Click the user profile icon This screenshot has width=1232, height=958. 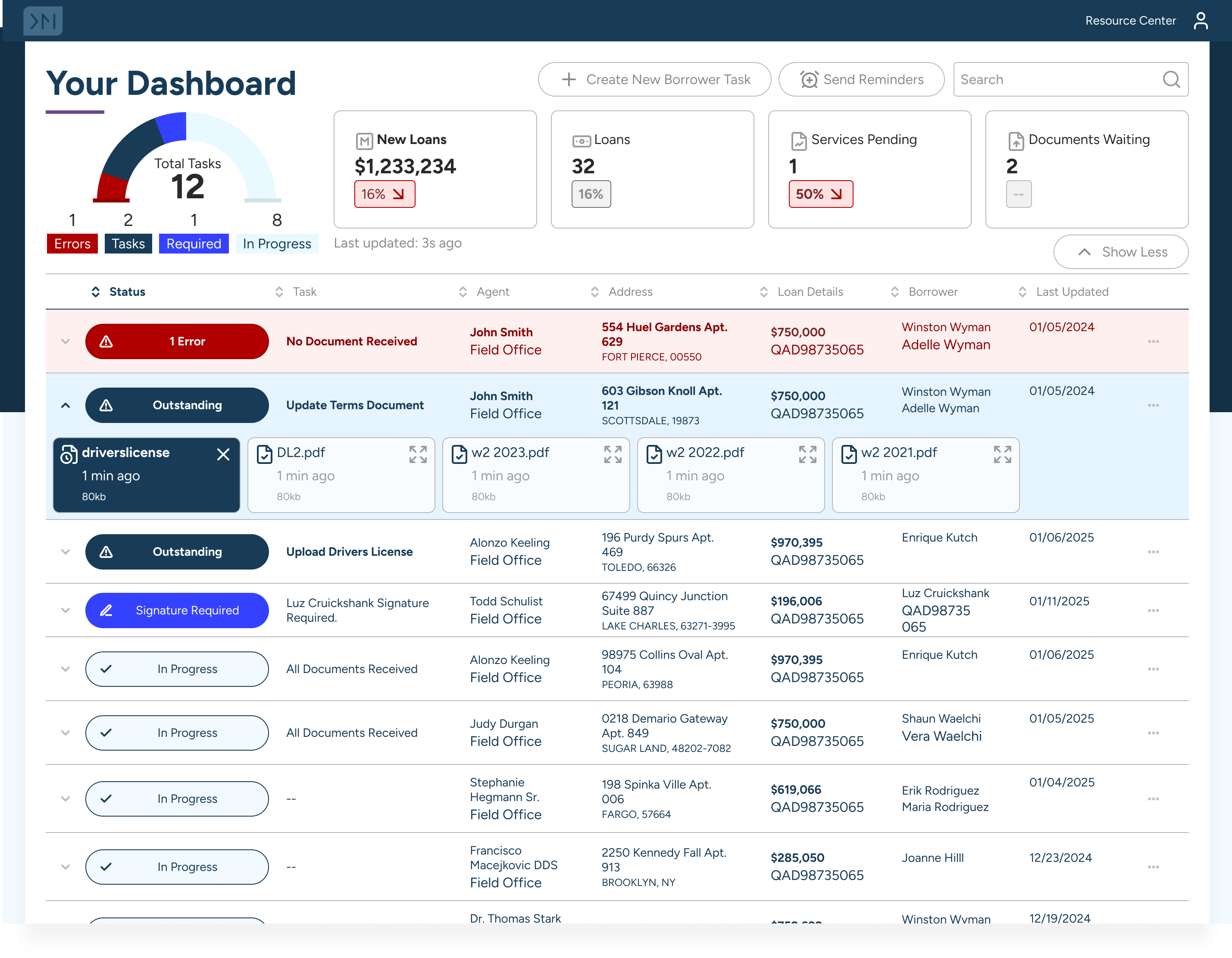tap(1201, 21)
